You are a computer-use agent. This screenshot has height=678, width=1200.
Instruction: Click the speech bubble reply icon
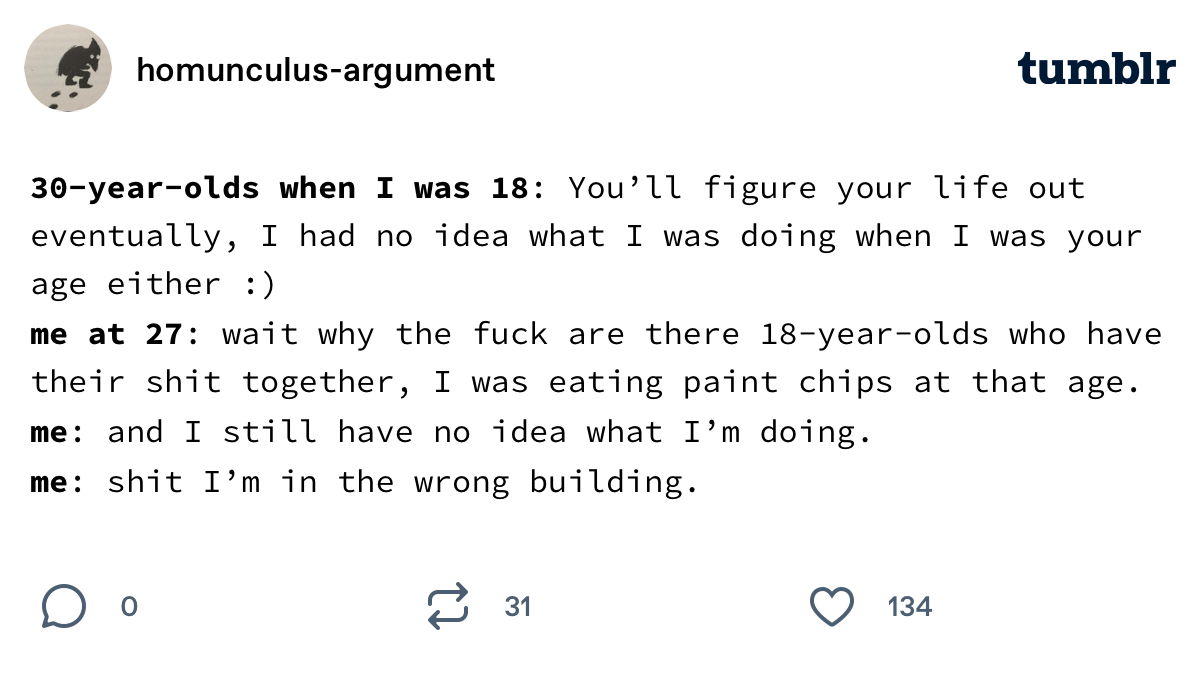pyautogui.click(x=63, y=606)
